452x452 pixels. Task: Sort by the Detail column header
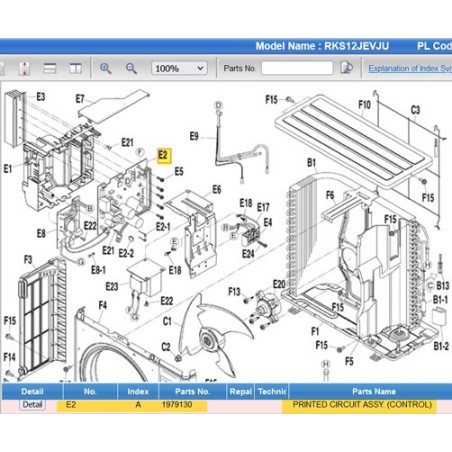(32, 391)
